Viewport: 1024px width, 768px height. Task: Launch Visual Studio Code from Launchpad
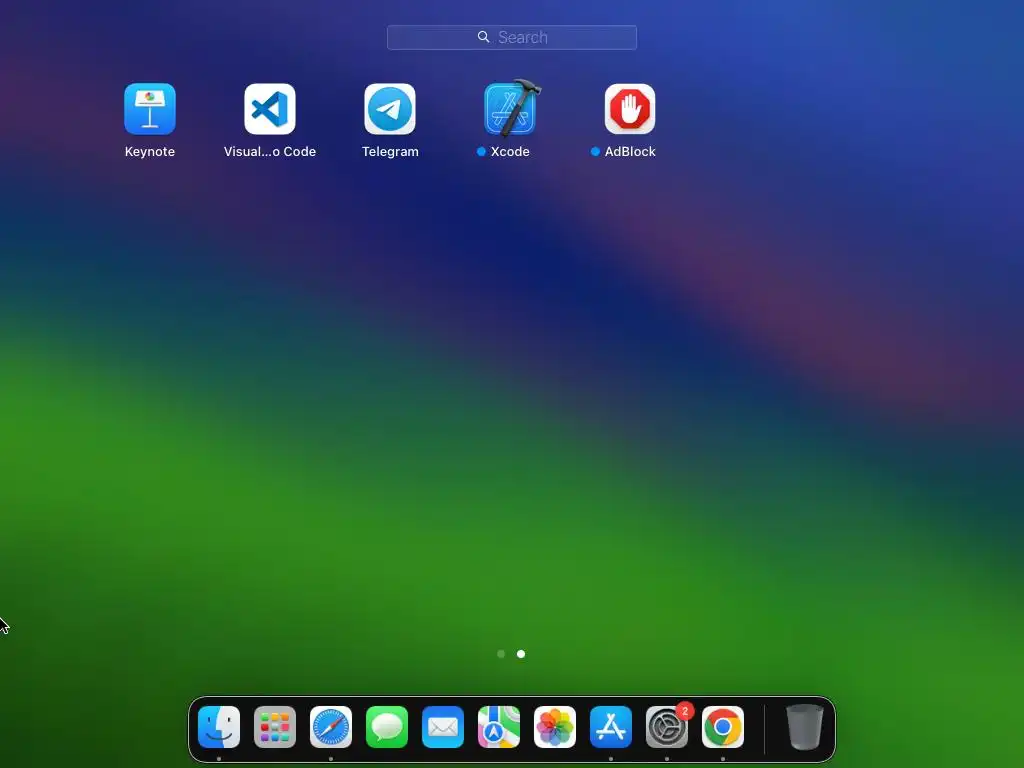tap(270, 108)
